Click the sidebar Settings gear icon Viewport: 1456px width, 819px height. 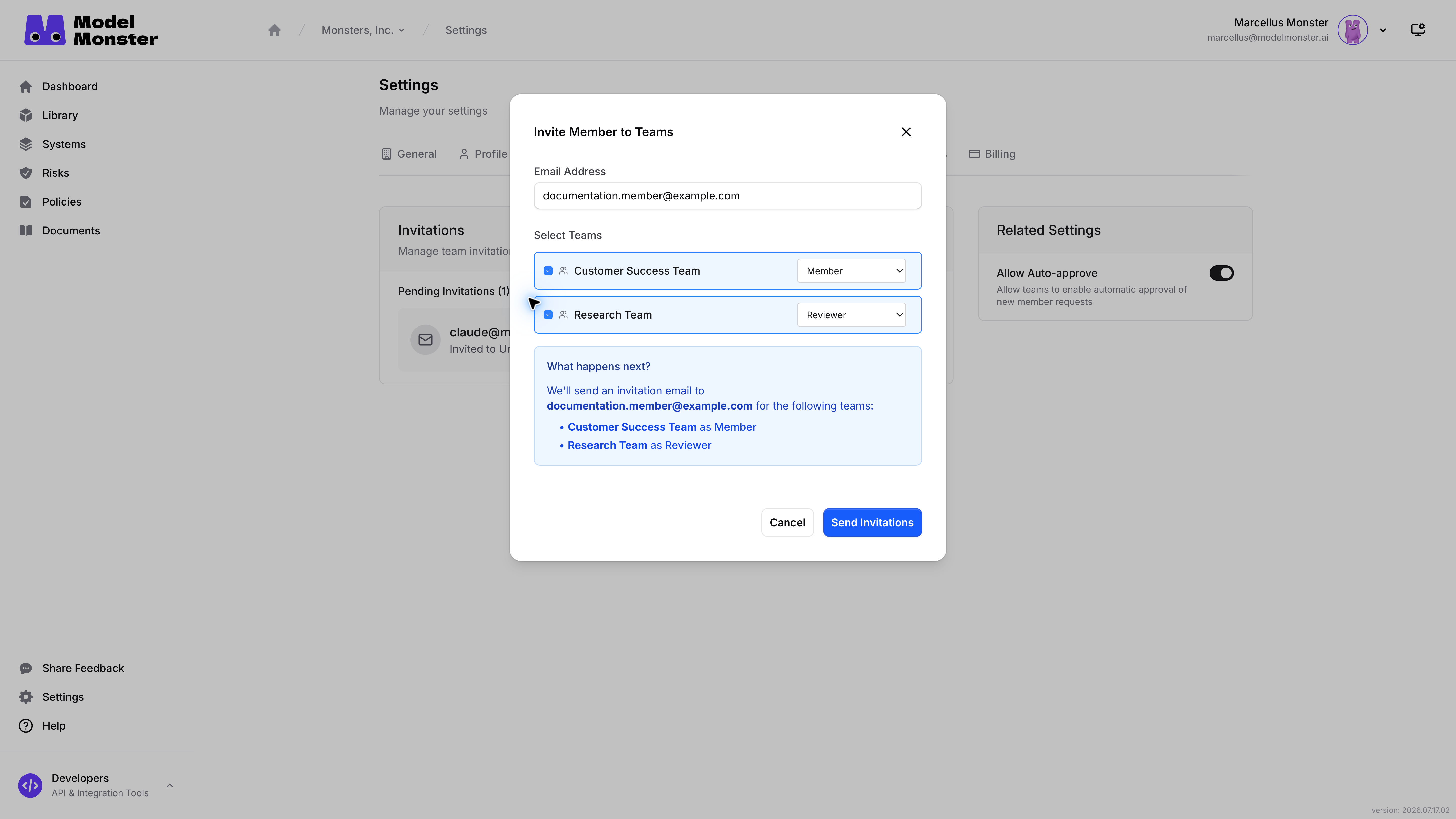(x=26, y=697)
